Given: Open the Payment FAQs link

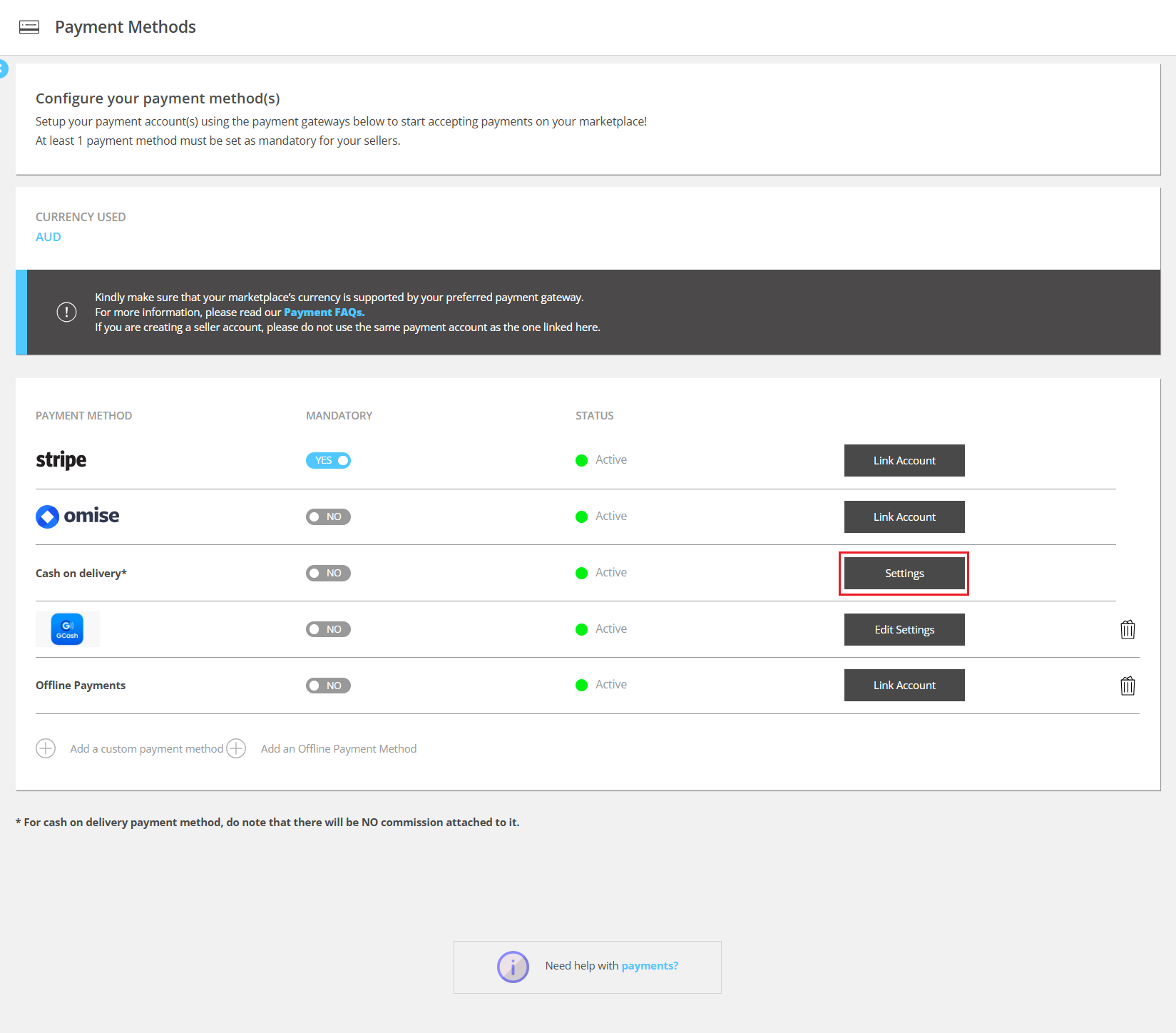Looking at the screenshot, I should point(324,312).
